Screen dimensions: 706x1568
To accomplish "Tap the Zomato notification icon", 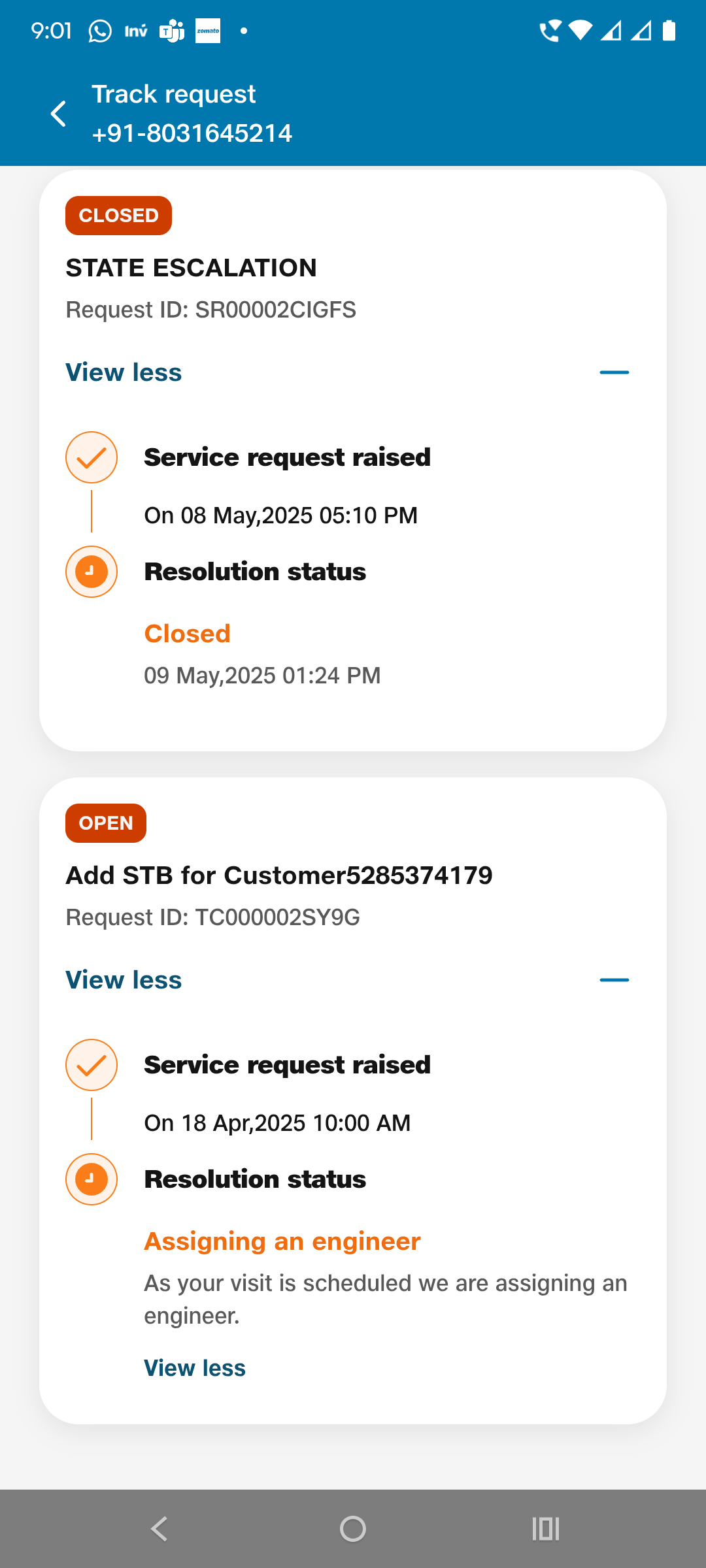I will coord(208,31).
